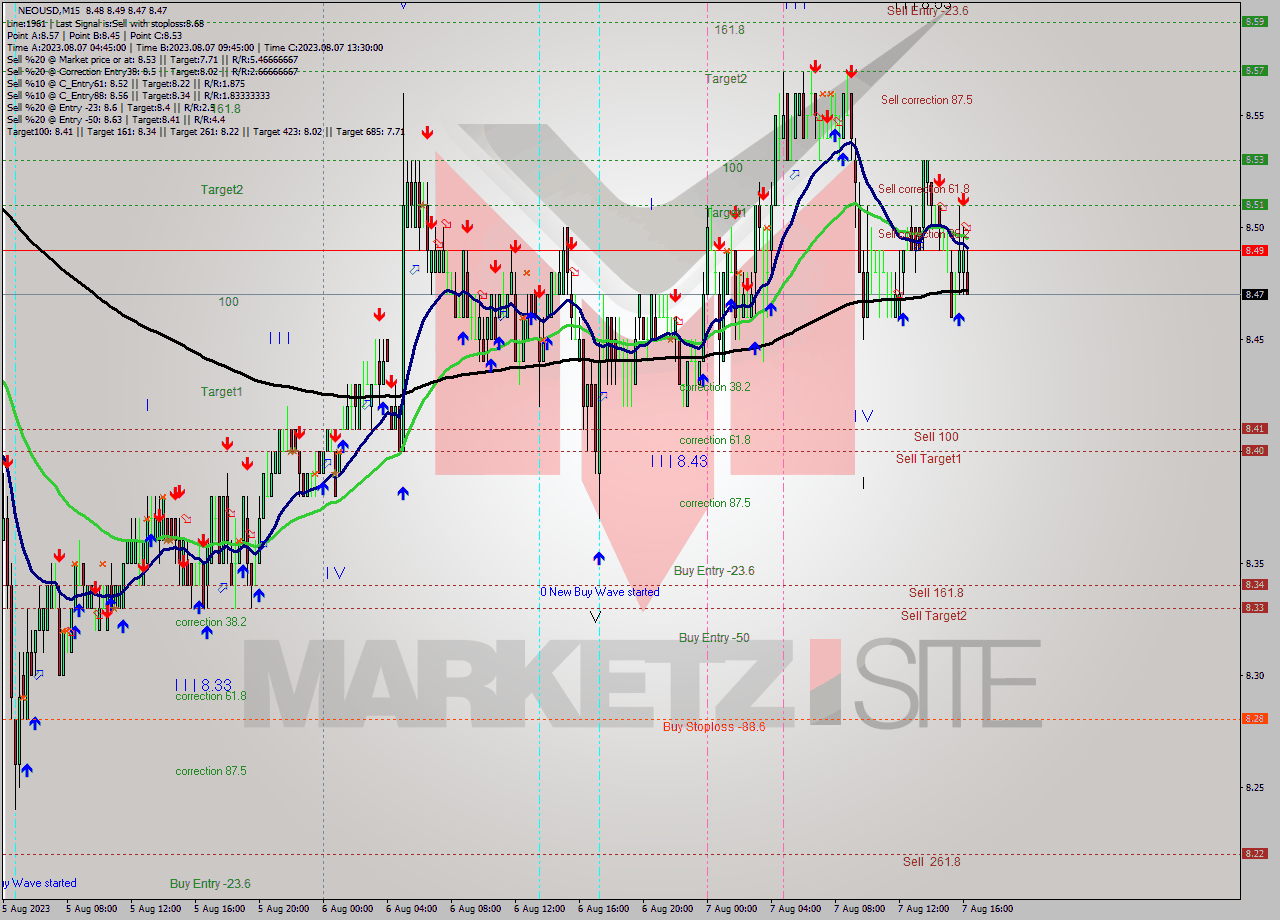Viewport: 1280px width, 920px height.
Task: Click the '7 Aug 04:00' time label
Action: coord(796,909)
